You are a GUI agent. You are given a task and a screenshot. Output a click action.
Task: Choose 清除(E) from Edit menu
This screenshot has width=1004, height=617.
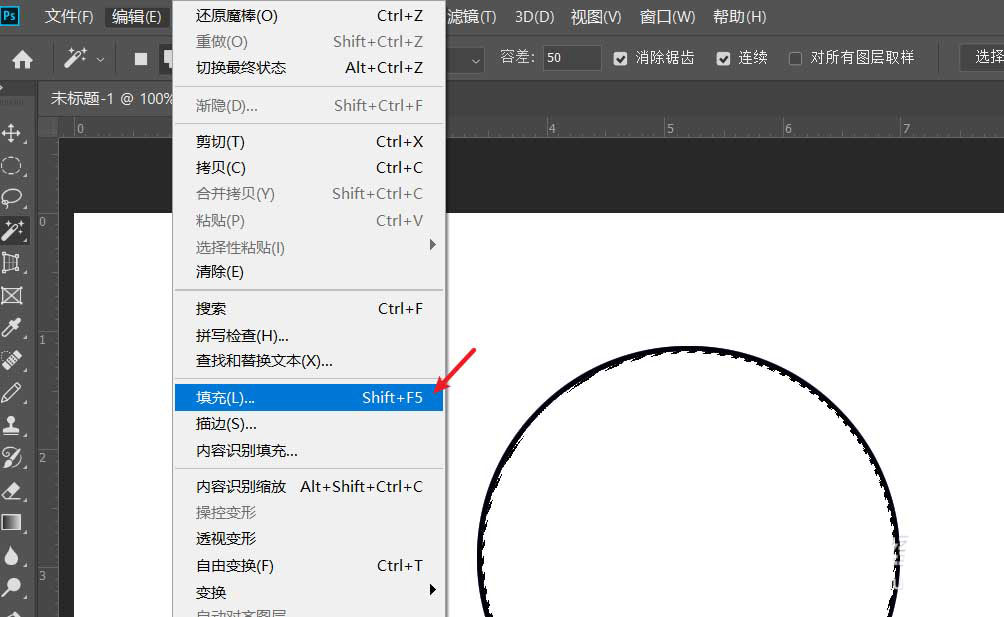pyautogui.click(x=309, y=272)
